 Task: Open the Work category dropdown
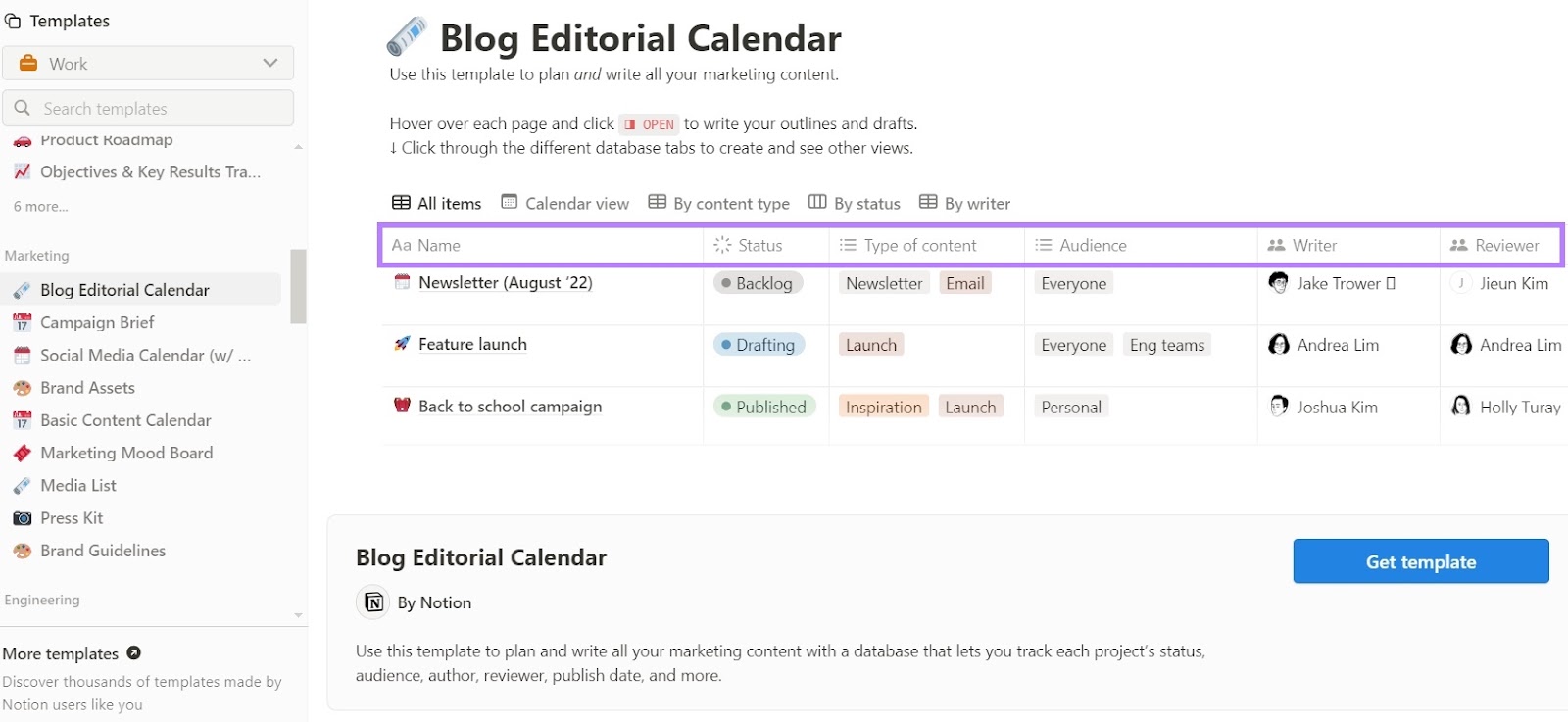point(148,64)
